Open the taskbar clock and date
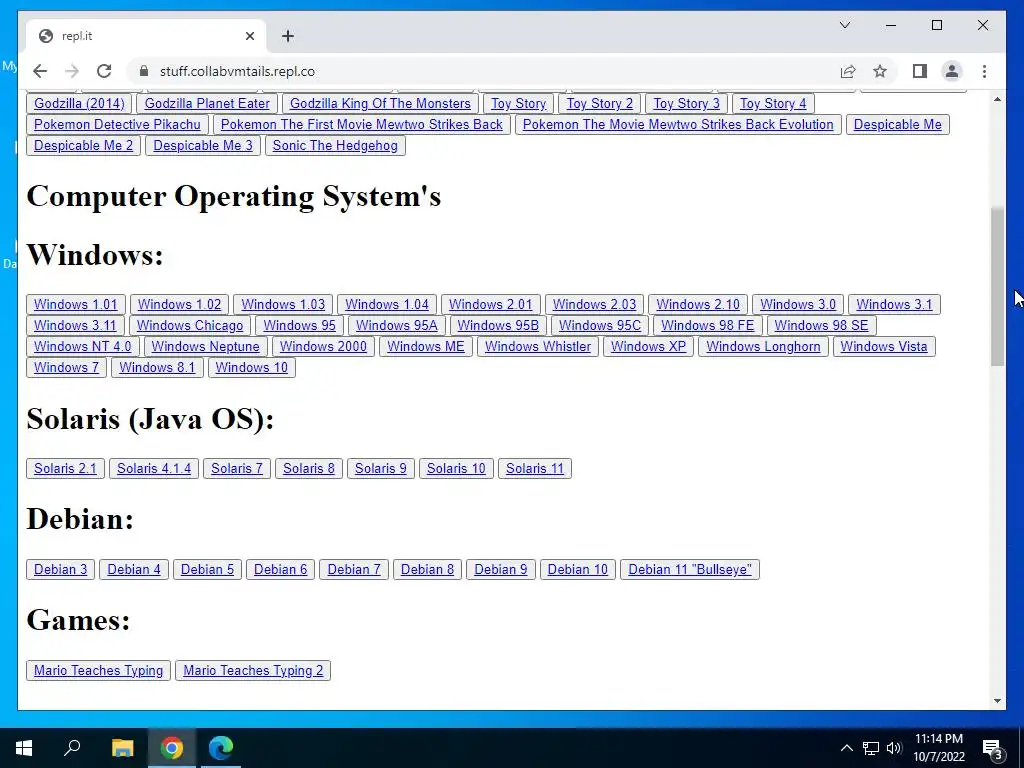The height and width of the screenshot is (768, 1024). click(938, 748)
